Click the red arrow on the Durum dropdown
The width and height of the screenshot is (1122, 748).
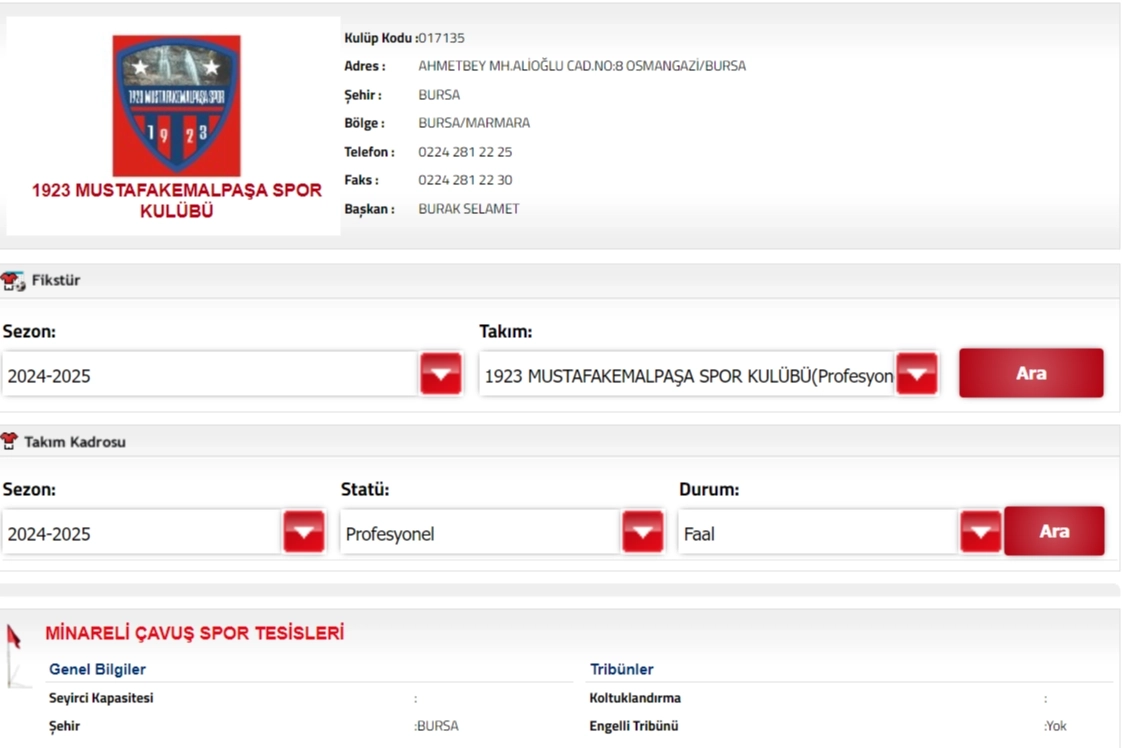pyautogui.click(x=980, y=533)
